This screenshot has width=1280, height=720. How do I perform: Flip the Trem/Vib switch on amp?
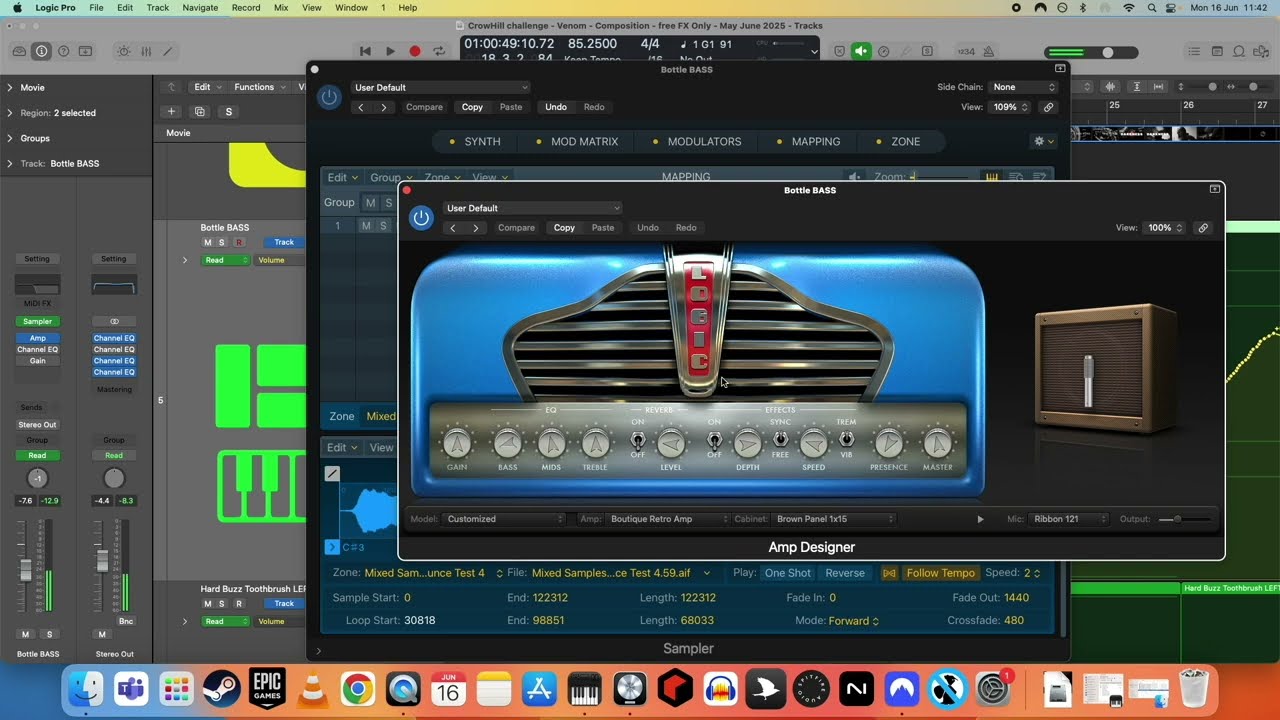846,439
